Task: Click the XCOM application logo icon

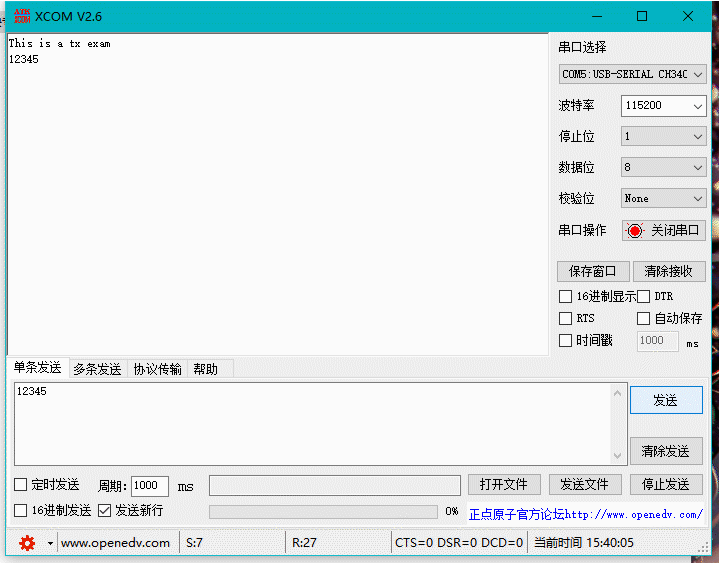Action: coord(22,16)
